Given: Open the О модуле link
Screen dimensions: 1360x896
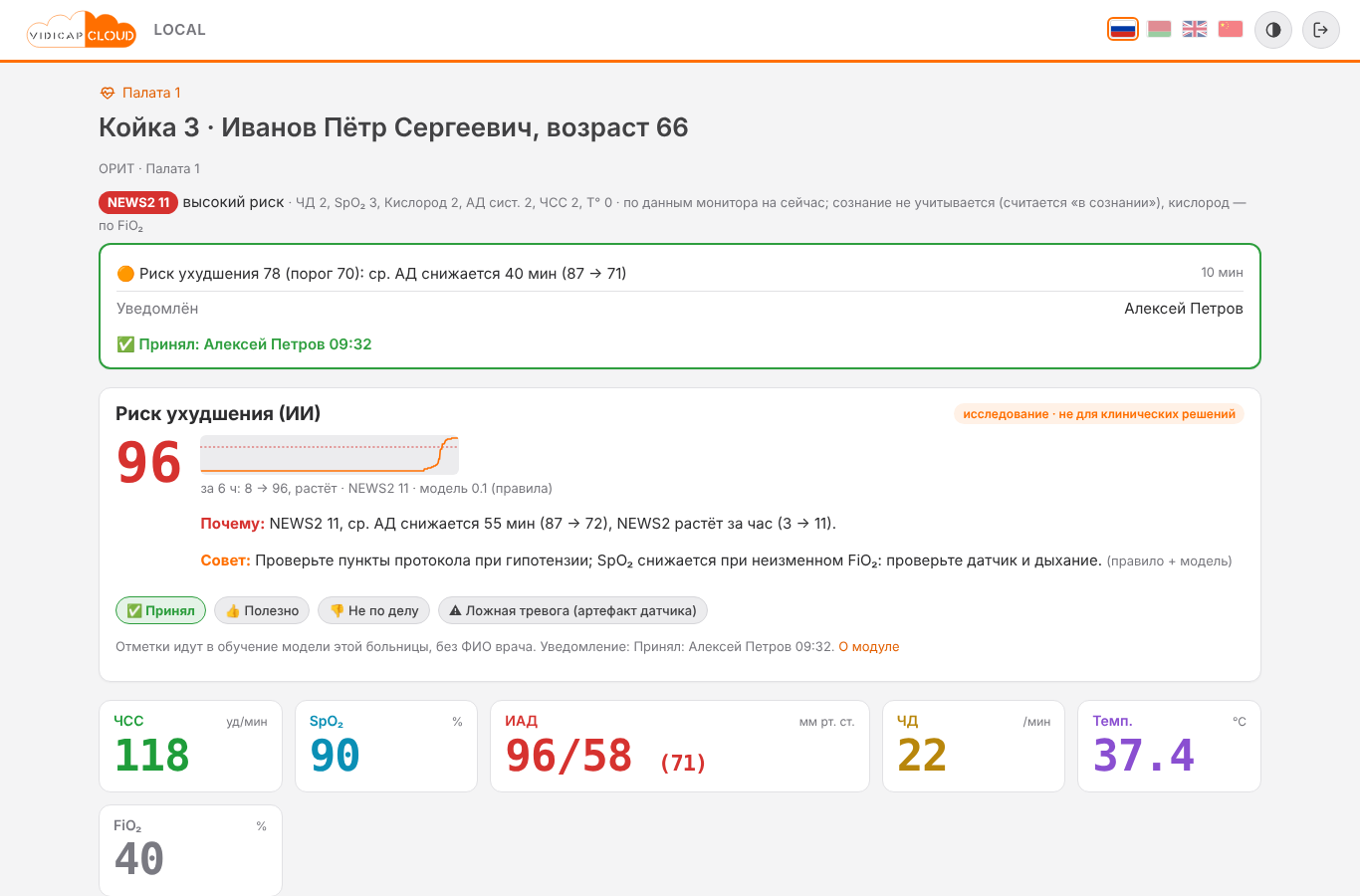Looking at the screenshot, I should coord(869,647).
